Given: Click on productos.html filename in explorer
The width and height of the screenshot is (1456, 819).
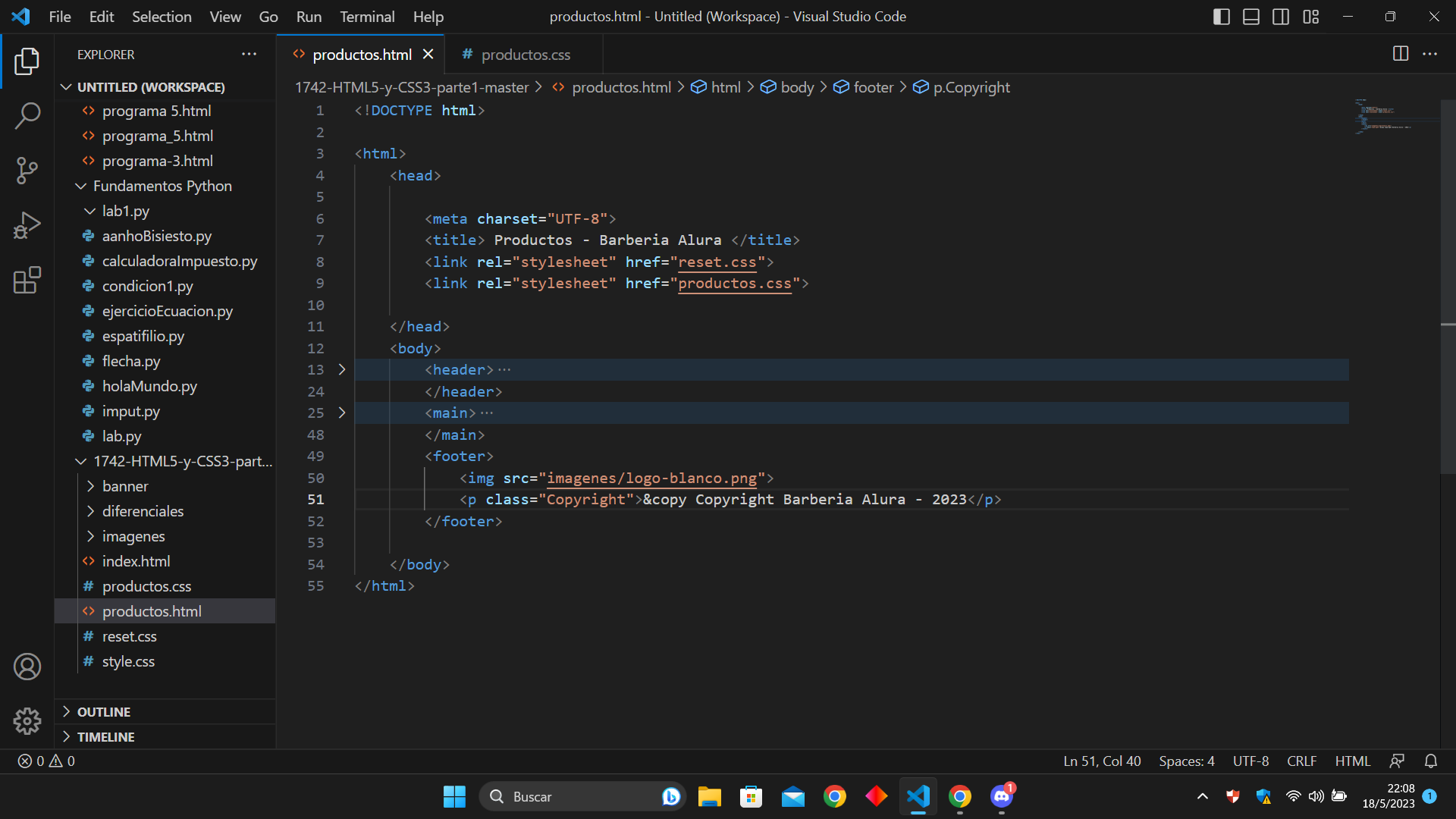Looking at the screenshot, I should (x=152, y=611).
